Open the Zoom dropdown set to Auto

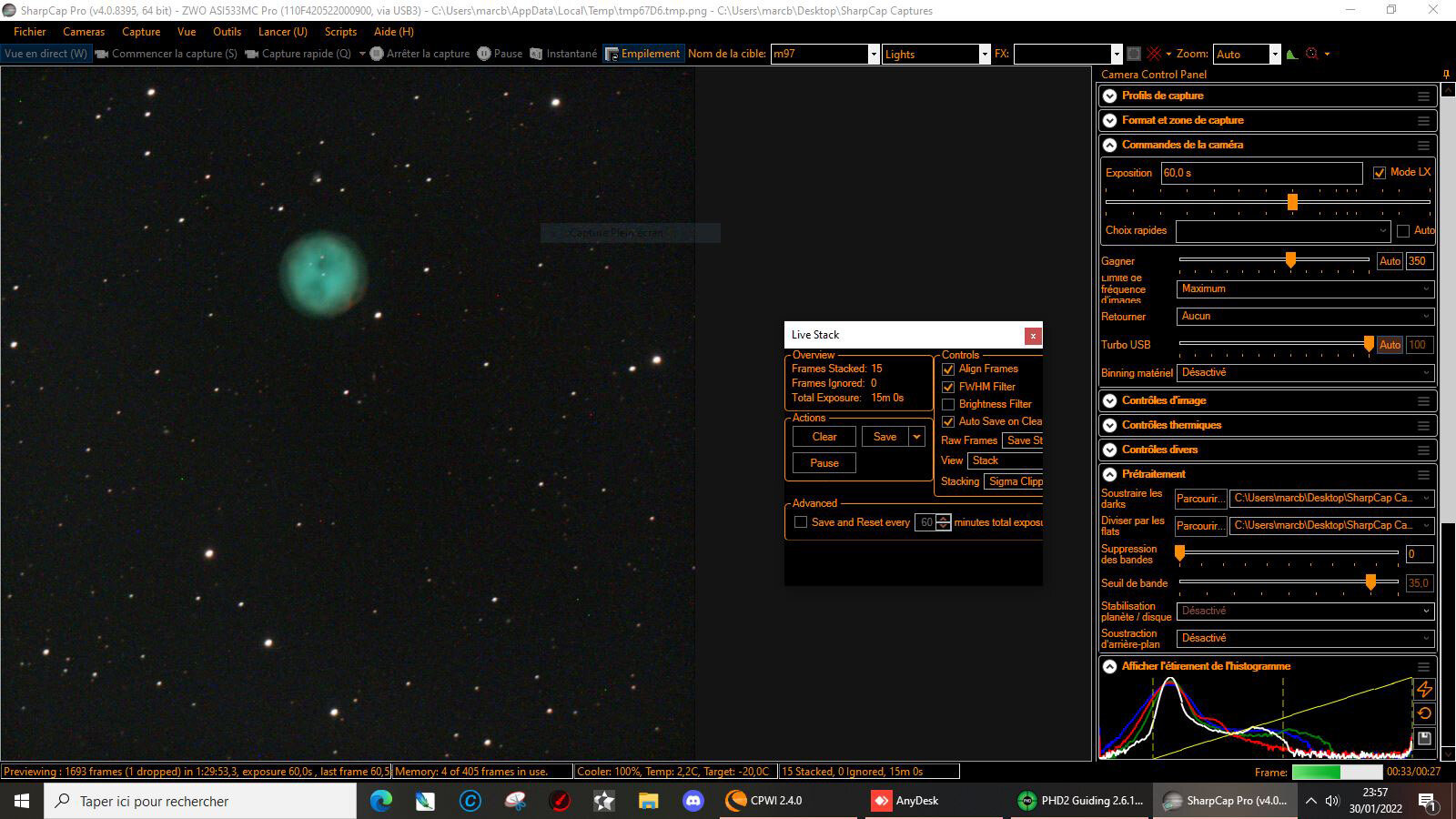[x=1247, y=54]
